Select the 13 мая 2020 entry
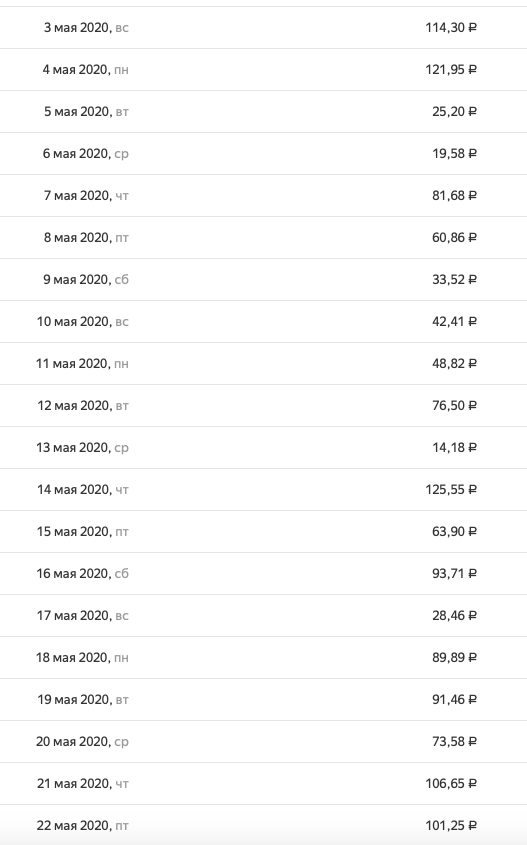The height and width of the screenshot is (845, 527). point(264,448)
